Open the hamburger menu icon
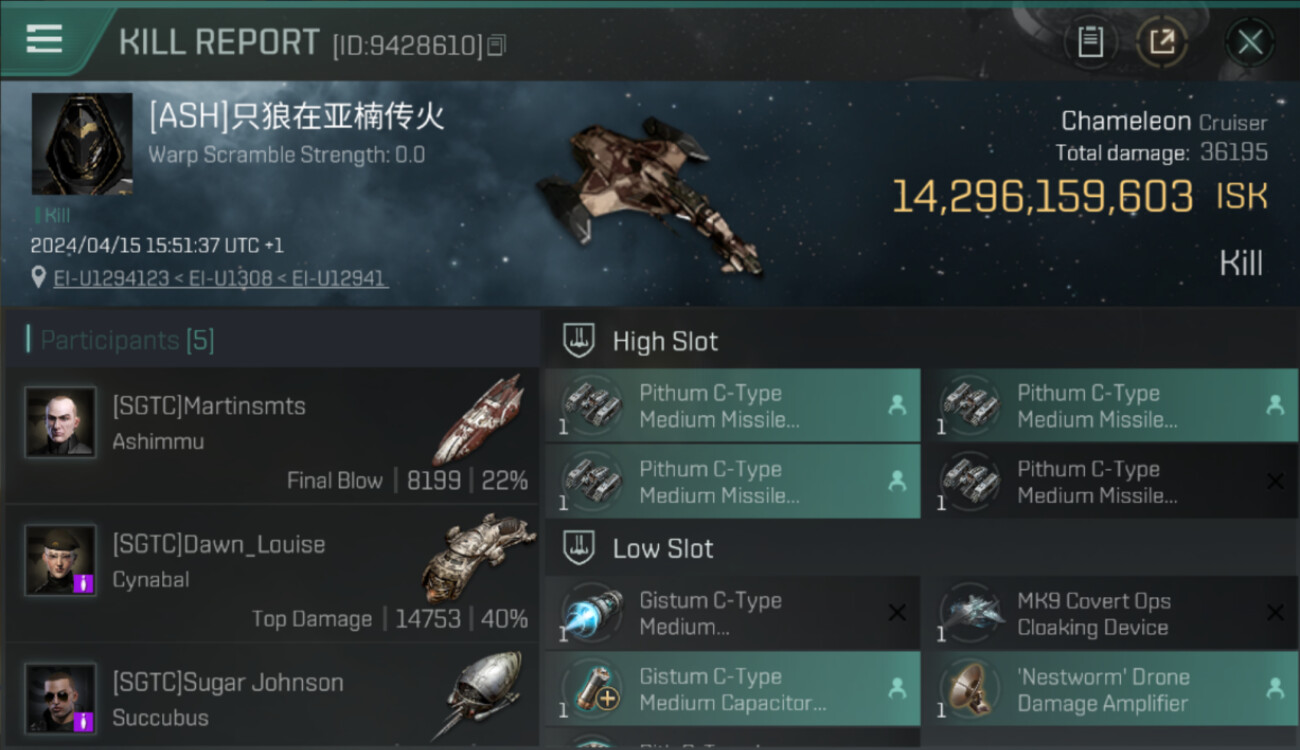 (45, 38)
